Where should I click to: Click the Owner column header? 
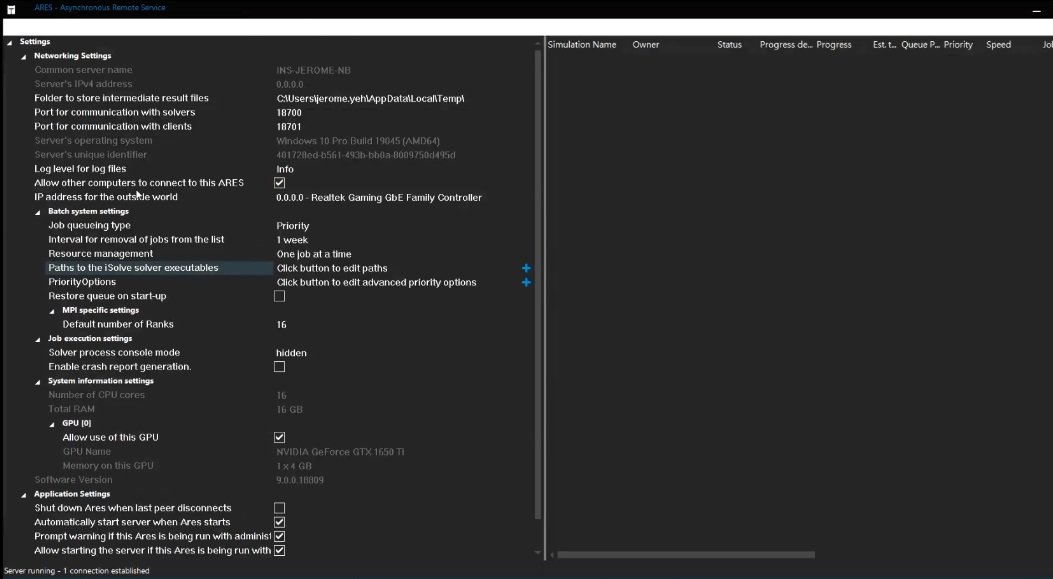click(x=646, y=45)
